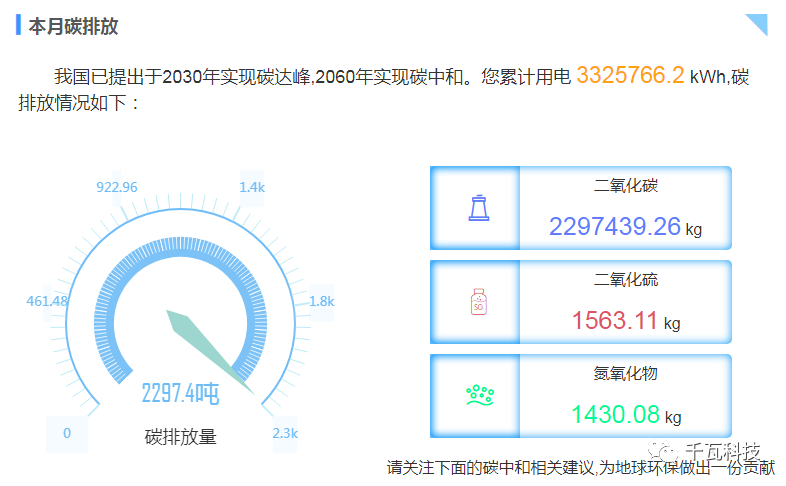Click the carbon neutrality advice note at bottom
The height and width of the screenshot is (486, 786).
point(580,467)
